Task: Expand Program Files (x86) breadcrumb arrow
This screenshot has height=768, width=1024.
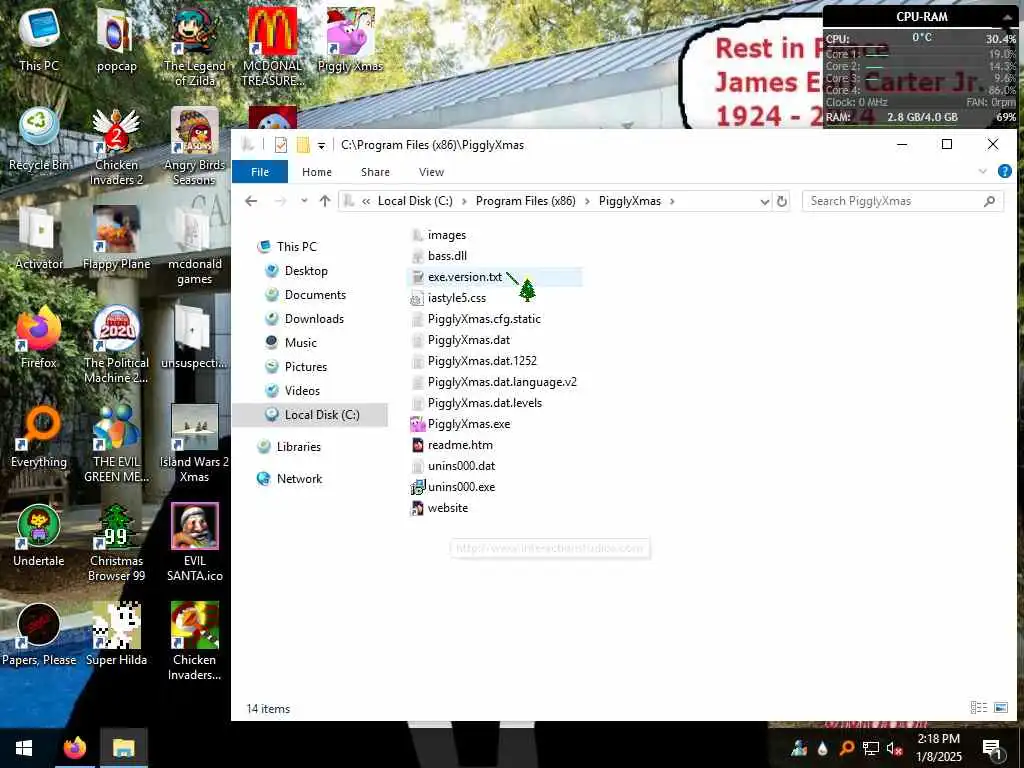Action: point(587,201)
